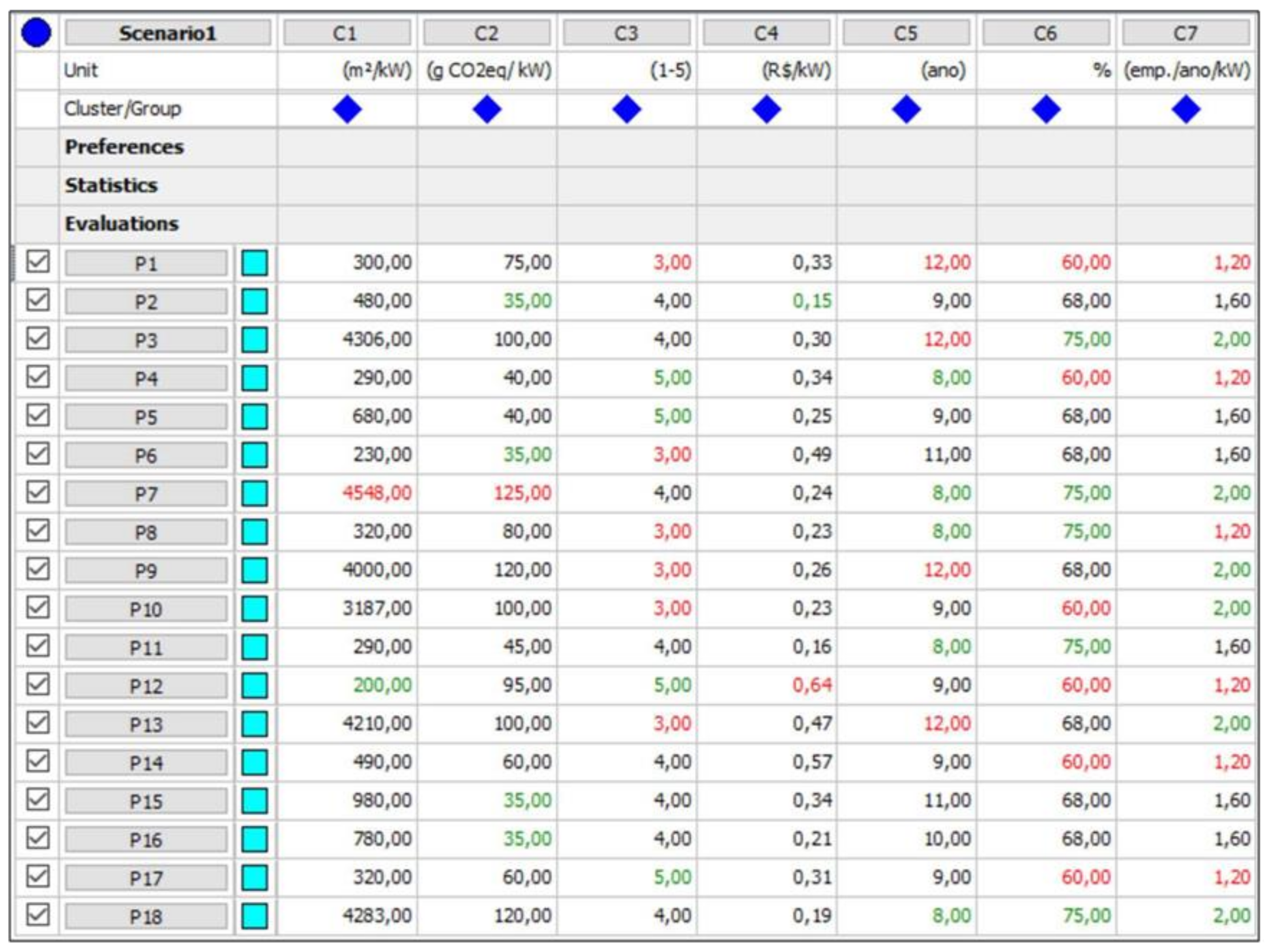This screenshot has height=952, width=1268.
Task: Select the P12 action name button
Action: tap(146, 686)
